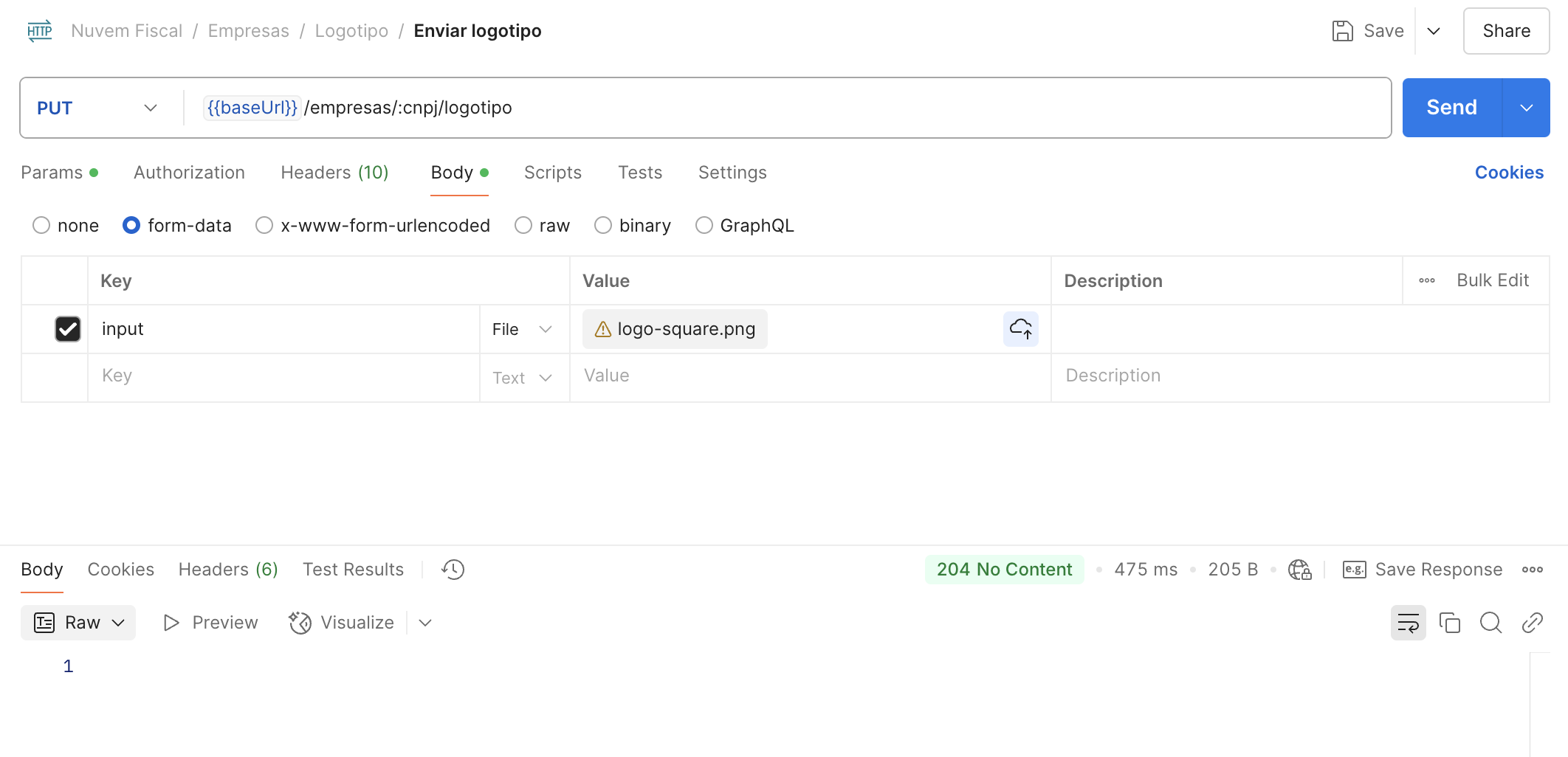Click the empty Description field in second row
The width and height of the screenshot is (1568, 757).
1300,378
